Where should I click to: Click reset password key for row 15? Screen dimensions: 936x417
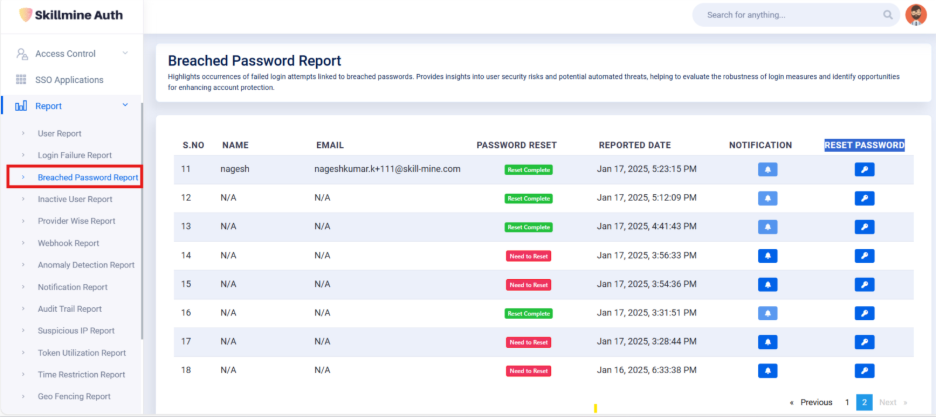864,285
